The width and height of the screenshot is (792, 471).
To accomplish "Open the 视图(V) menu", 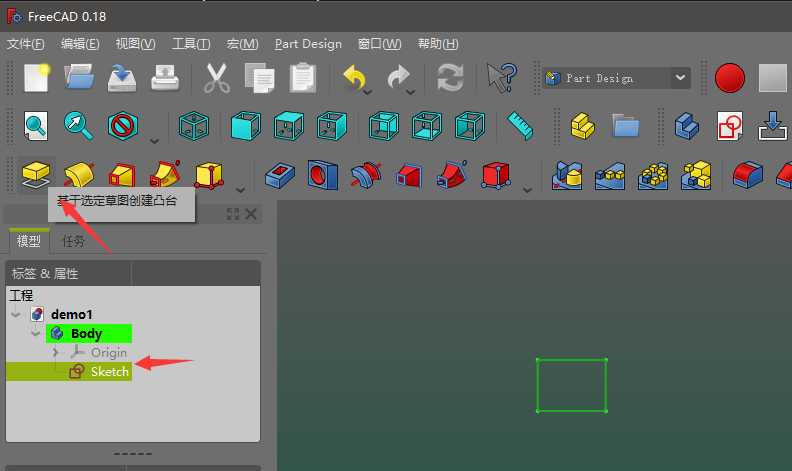I will point(135,44).
